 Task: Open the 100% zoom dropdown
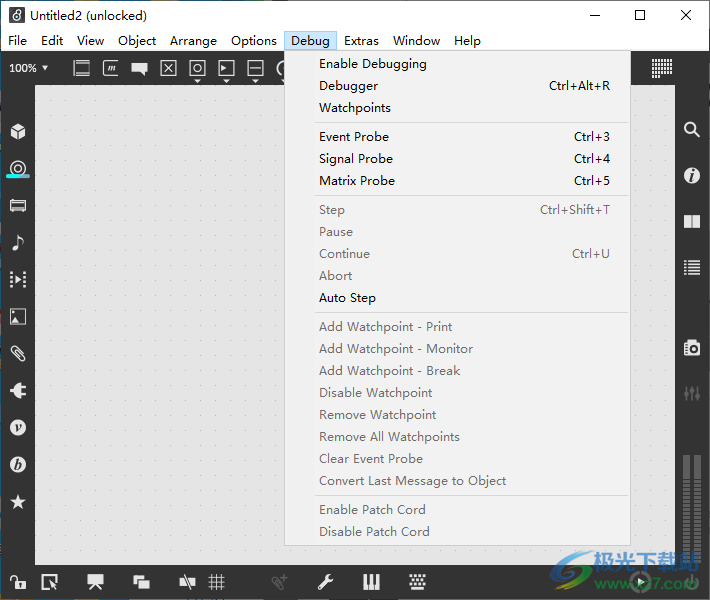(29, 68)
